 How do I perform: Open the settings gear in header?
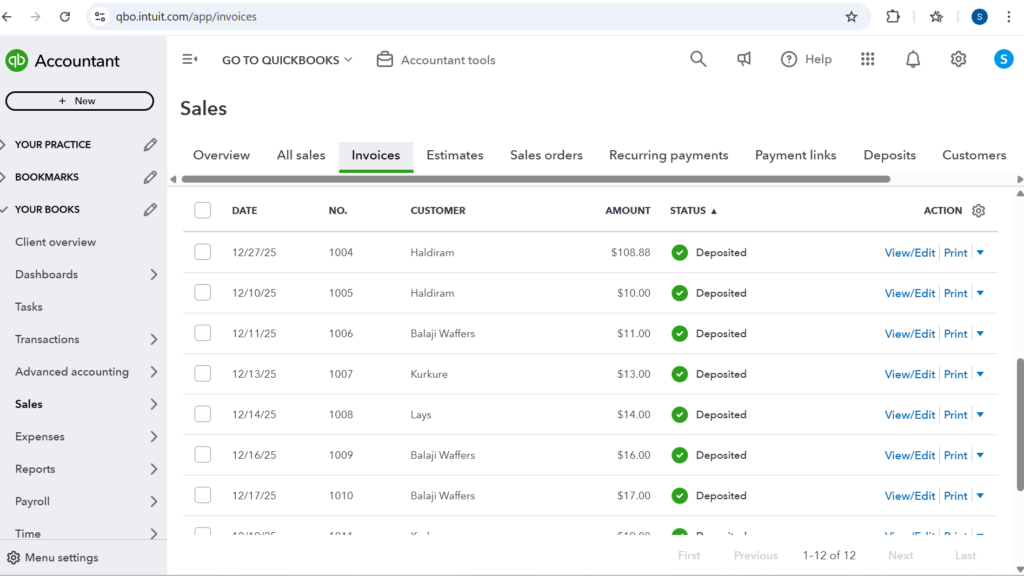pyautogui.click(x=958, y=59)
